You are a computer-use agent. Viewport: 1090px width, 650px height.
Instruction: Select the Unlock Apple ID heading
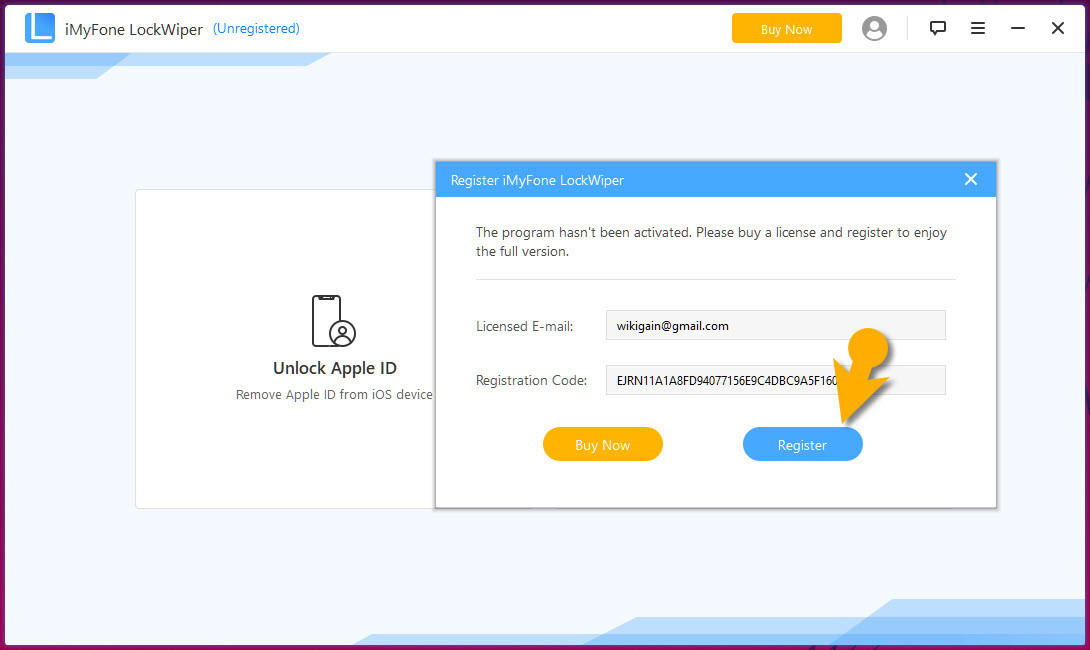[x=334, y=368]
